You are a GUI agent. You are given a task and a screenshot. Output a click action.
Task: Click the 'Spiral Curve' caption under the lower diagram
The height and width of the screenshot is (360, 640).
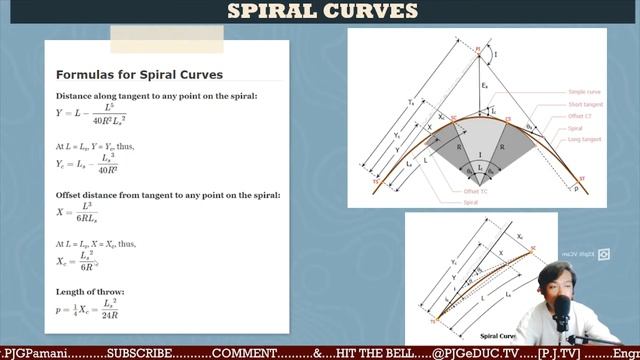[498, 336]
